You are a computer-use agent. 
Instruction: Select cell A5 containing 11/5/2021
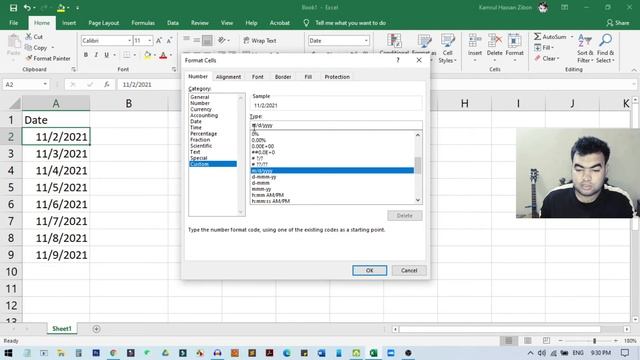click(56, 187)
